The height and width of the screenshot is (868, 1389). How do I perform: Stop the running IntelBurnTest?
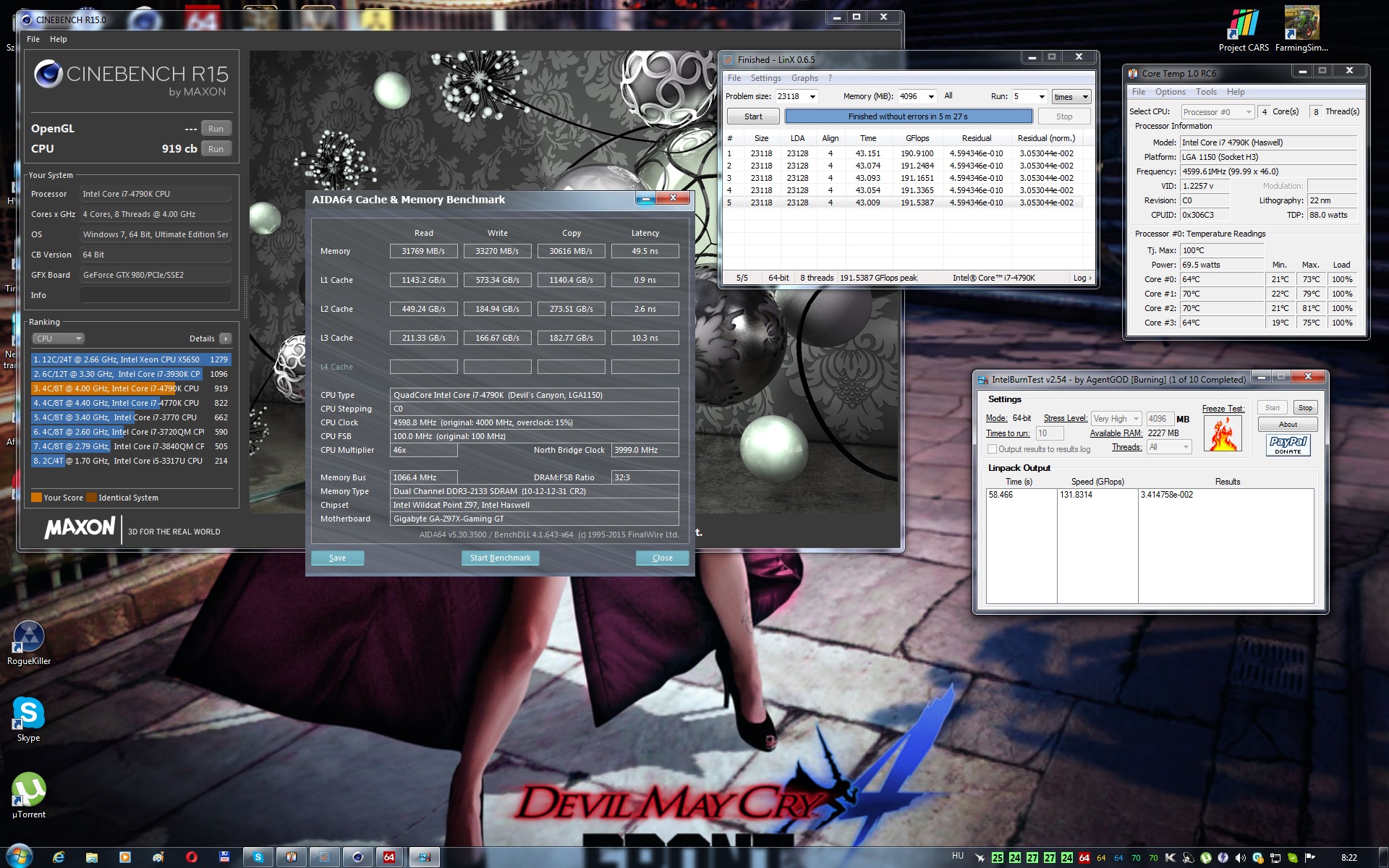pyautogui.click(x=1304, y=408)
